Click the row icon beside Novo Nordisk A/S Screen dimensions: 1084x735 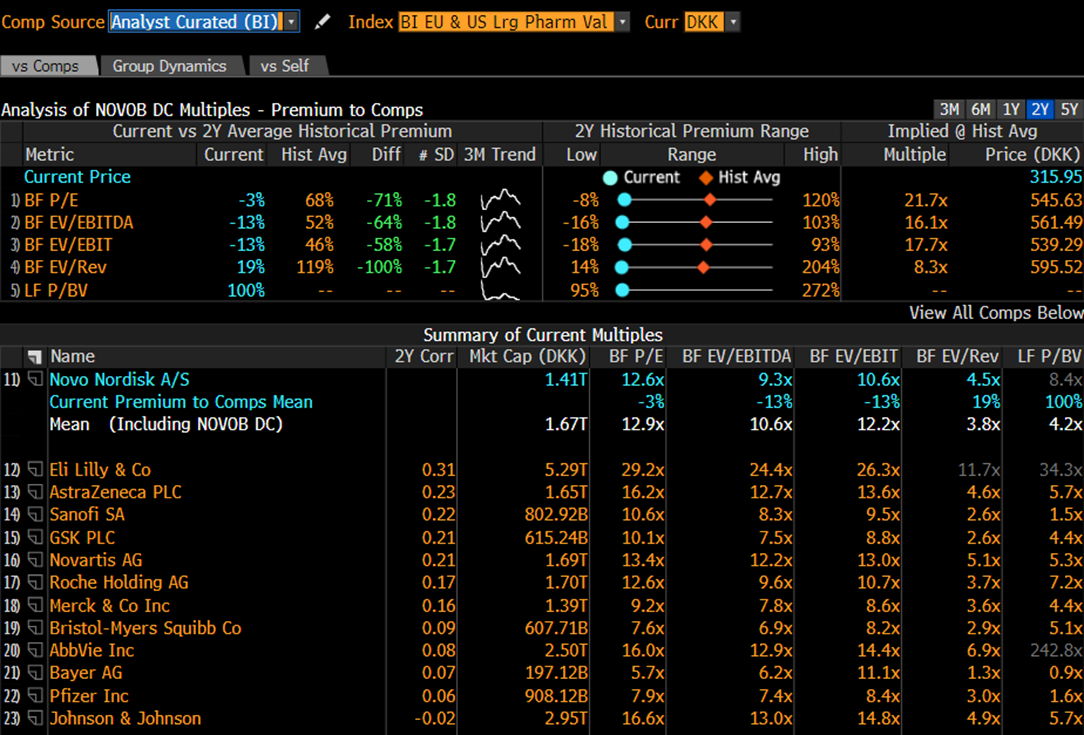click(x=35, y=379)
